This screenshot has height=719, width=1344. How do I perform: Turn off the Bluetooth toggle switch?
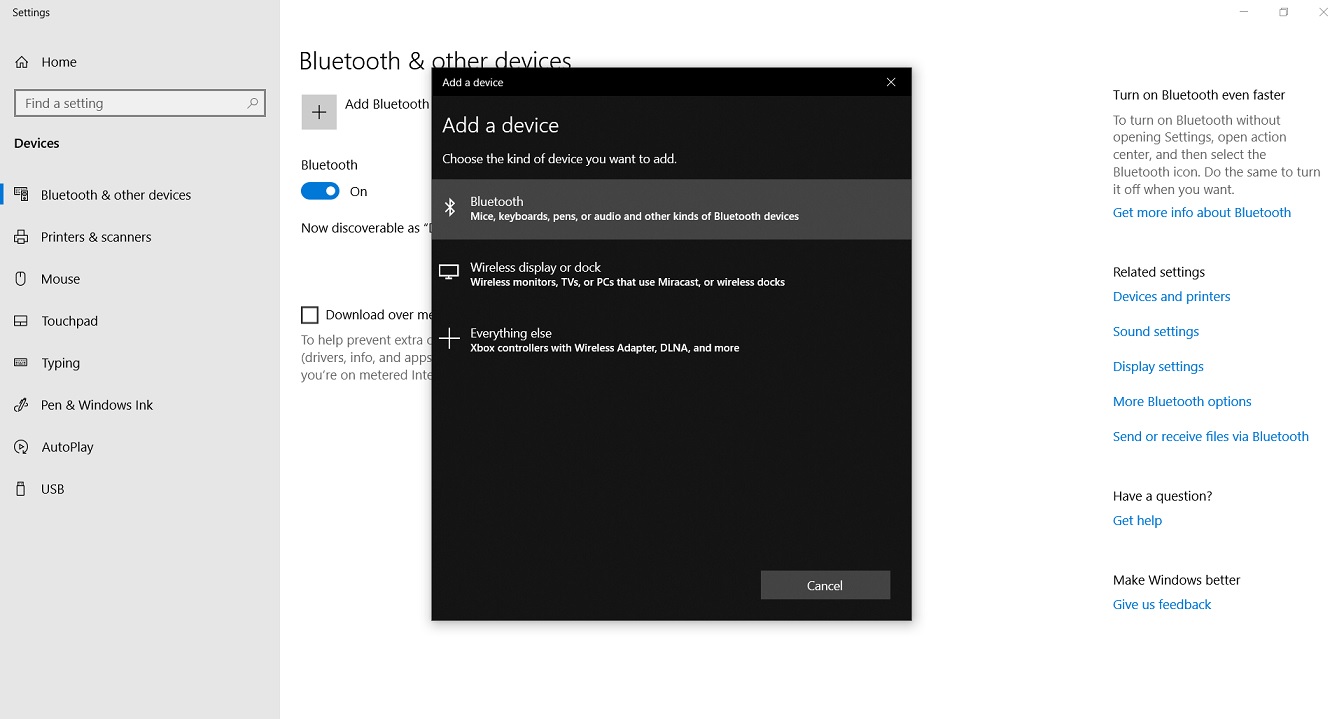[320, 191]
